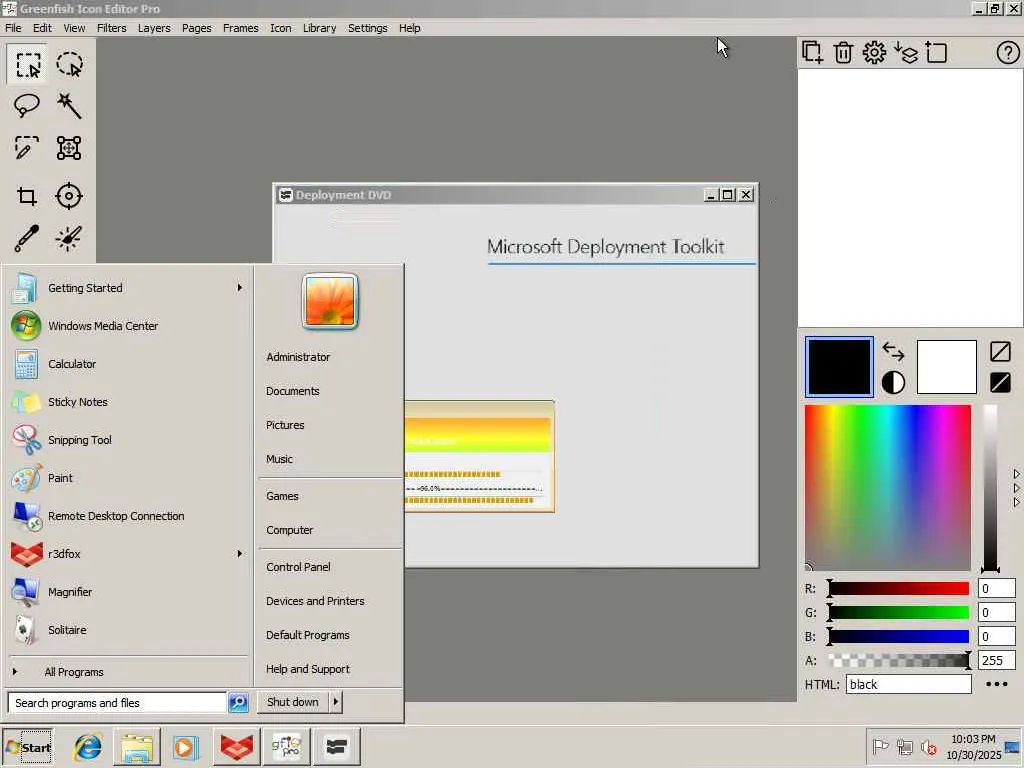Viewport: 1024px width, 768px height.
Task: Reset to default black and white colors
Action: [893, 383]
